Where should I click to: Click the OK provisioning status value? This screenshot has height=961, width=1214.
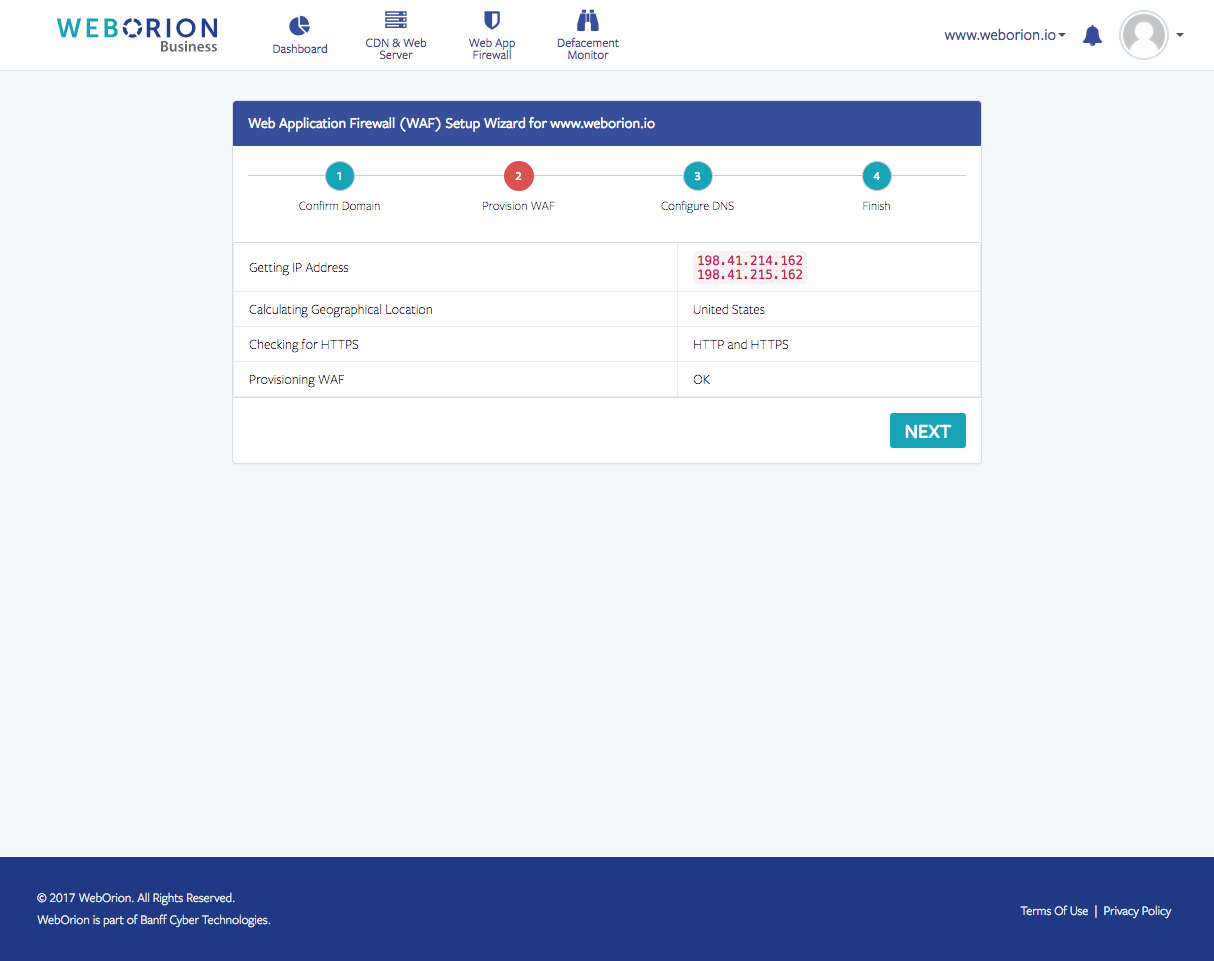[702, 380]
